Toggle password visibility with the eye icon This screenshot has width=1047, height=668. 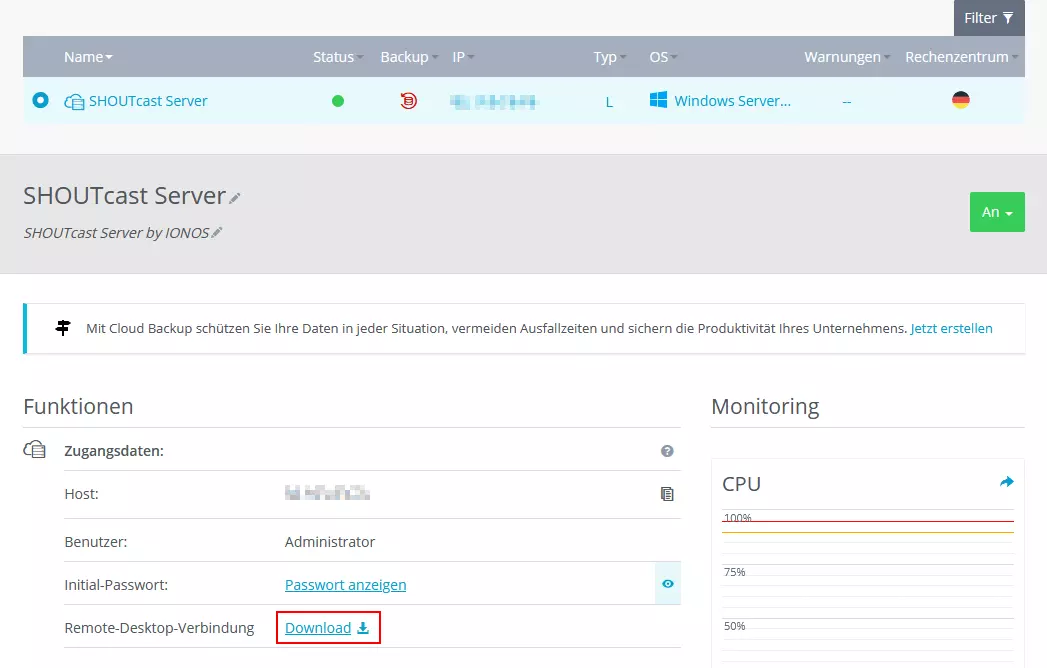668,584
